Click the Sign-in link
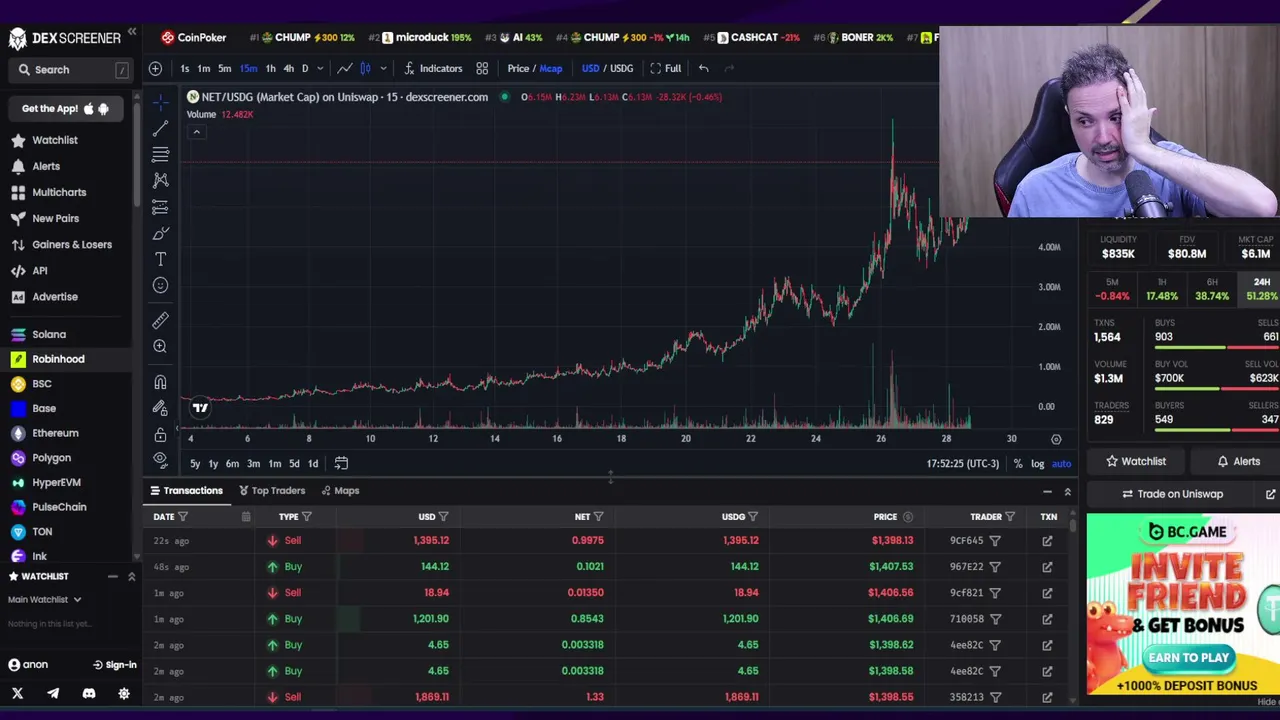This screenshot has height=720, width=1280. pyautogui.click(x=114, y=665)
